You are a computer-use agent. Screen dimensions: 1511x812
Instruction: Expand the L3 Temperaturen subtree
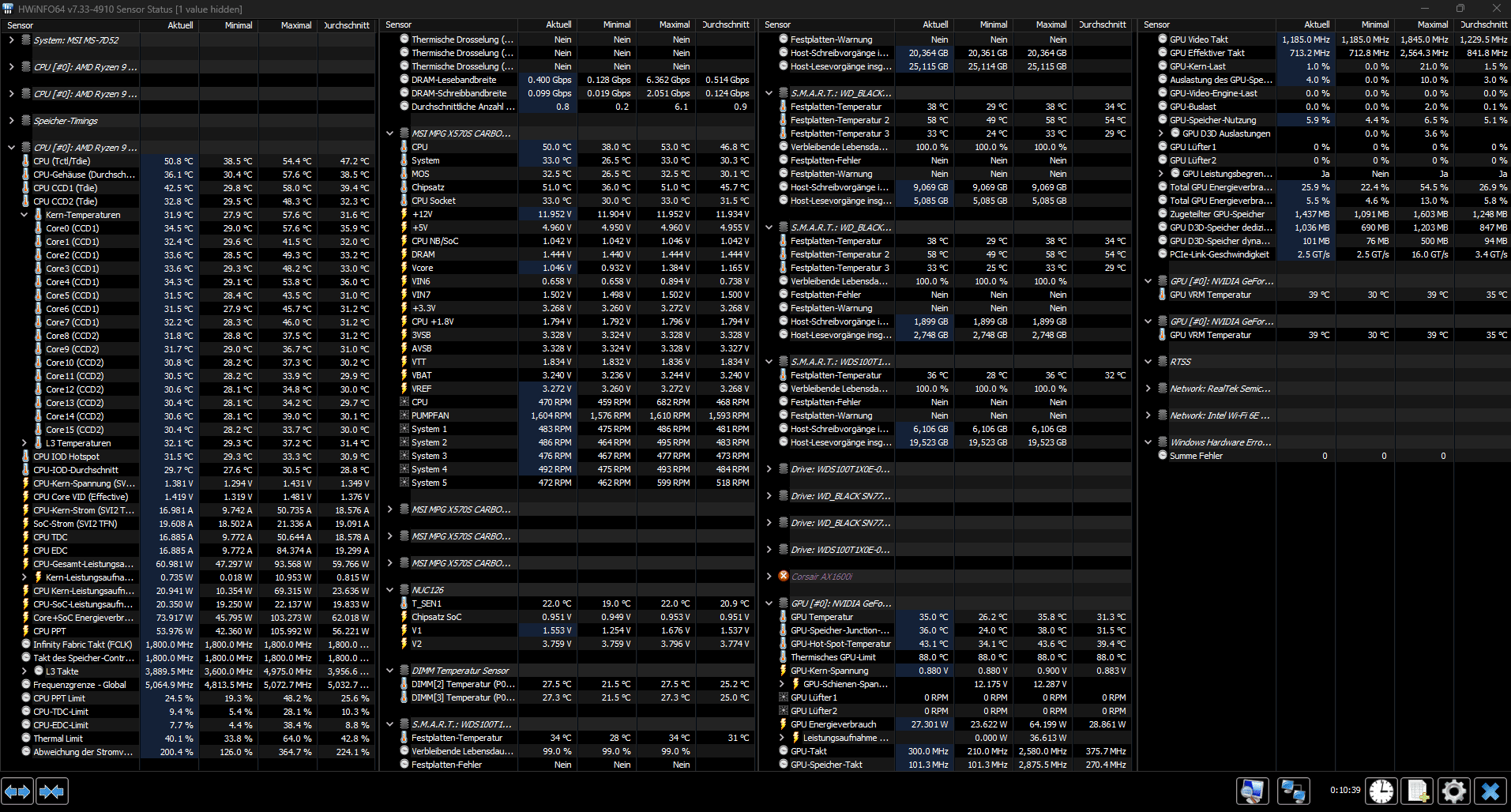pyautogui.click(x=24, y=443)
